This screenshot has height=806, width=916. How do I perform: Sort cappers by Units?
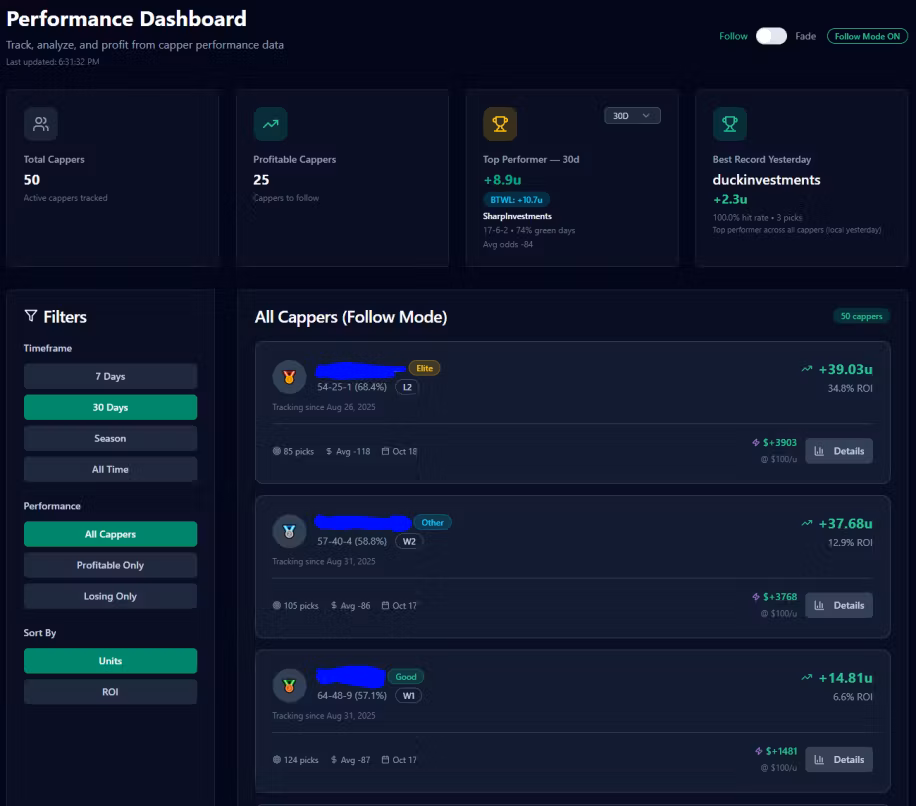[x=110, y=661]
